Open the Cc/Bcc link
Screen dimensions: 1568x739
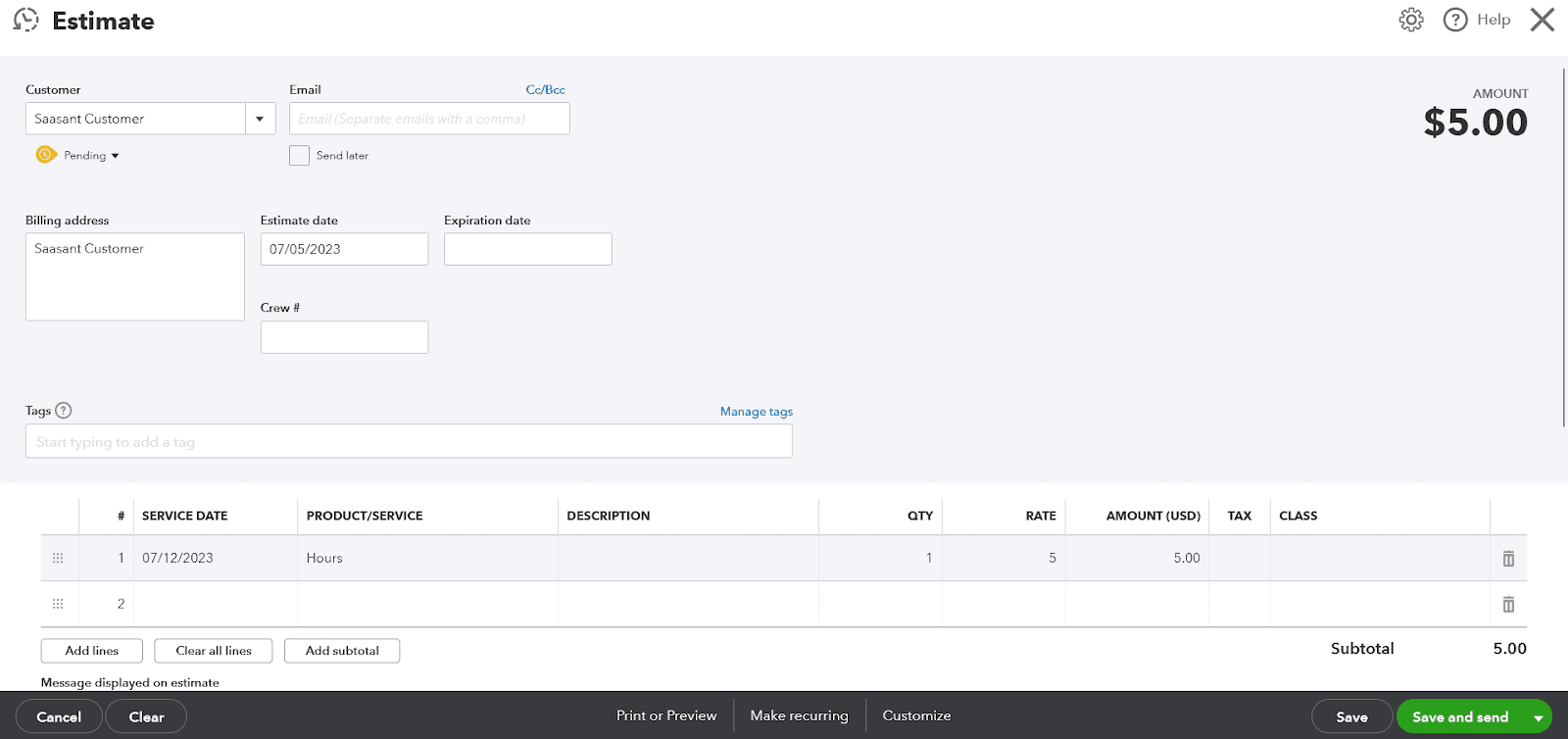coord(545,89)
